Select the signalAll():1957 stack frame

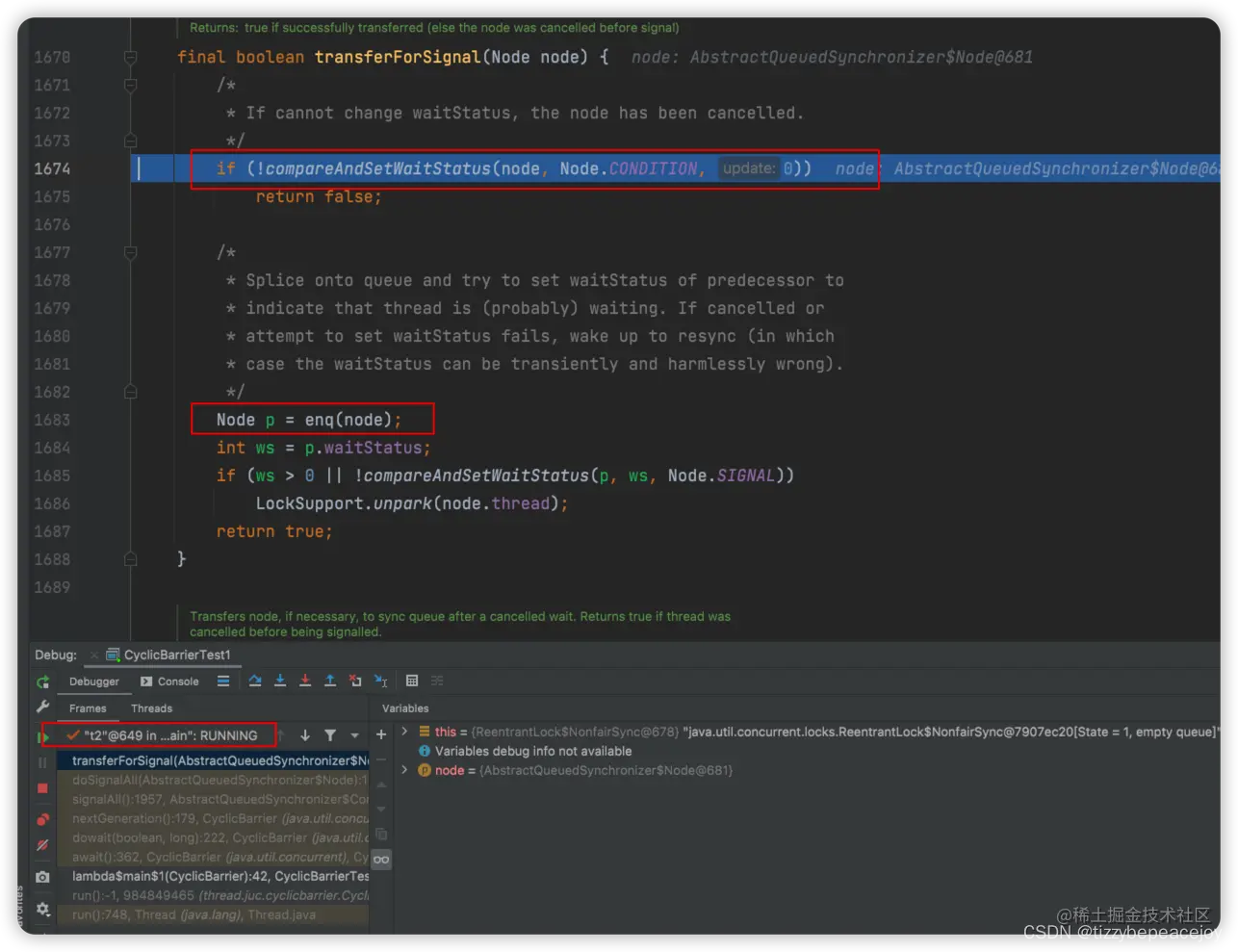click(214, 800)
